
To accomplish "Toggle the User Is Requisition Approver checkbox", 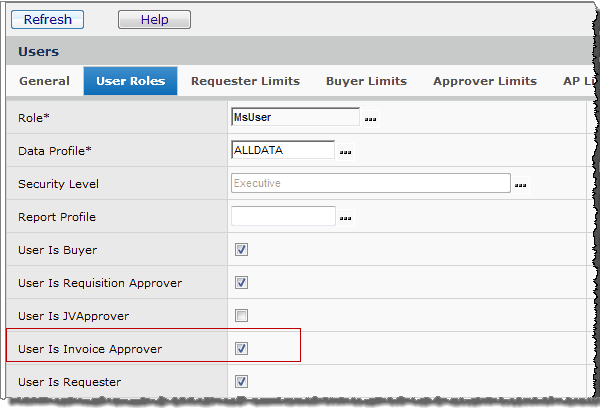I will click(241, 283).
